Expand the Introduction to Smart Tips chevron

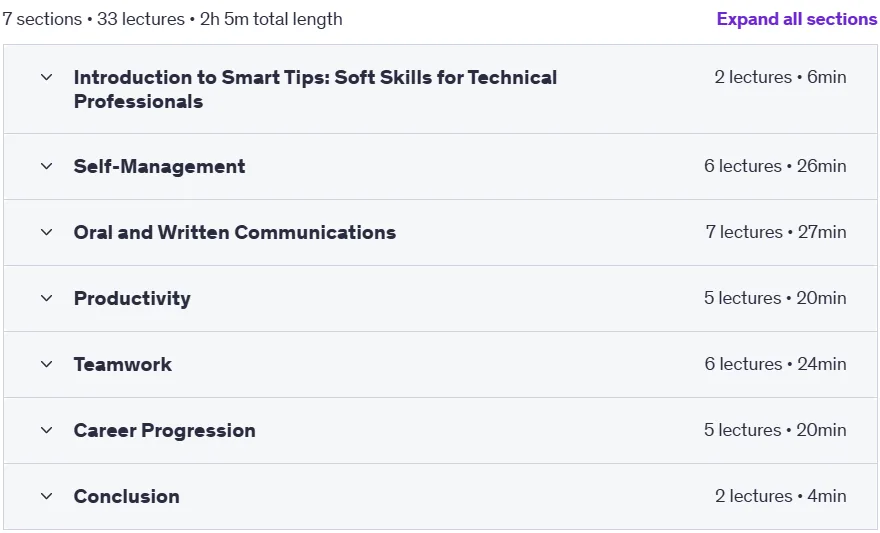pos(47,77)
